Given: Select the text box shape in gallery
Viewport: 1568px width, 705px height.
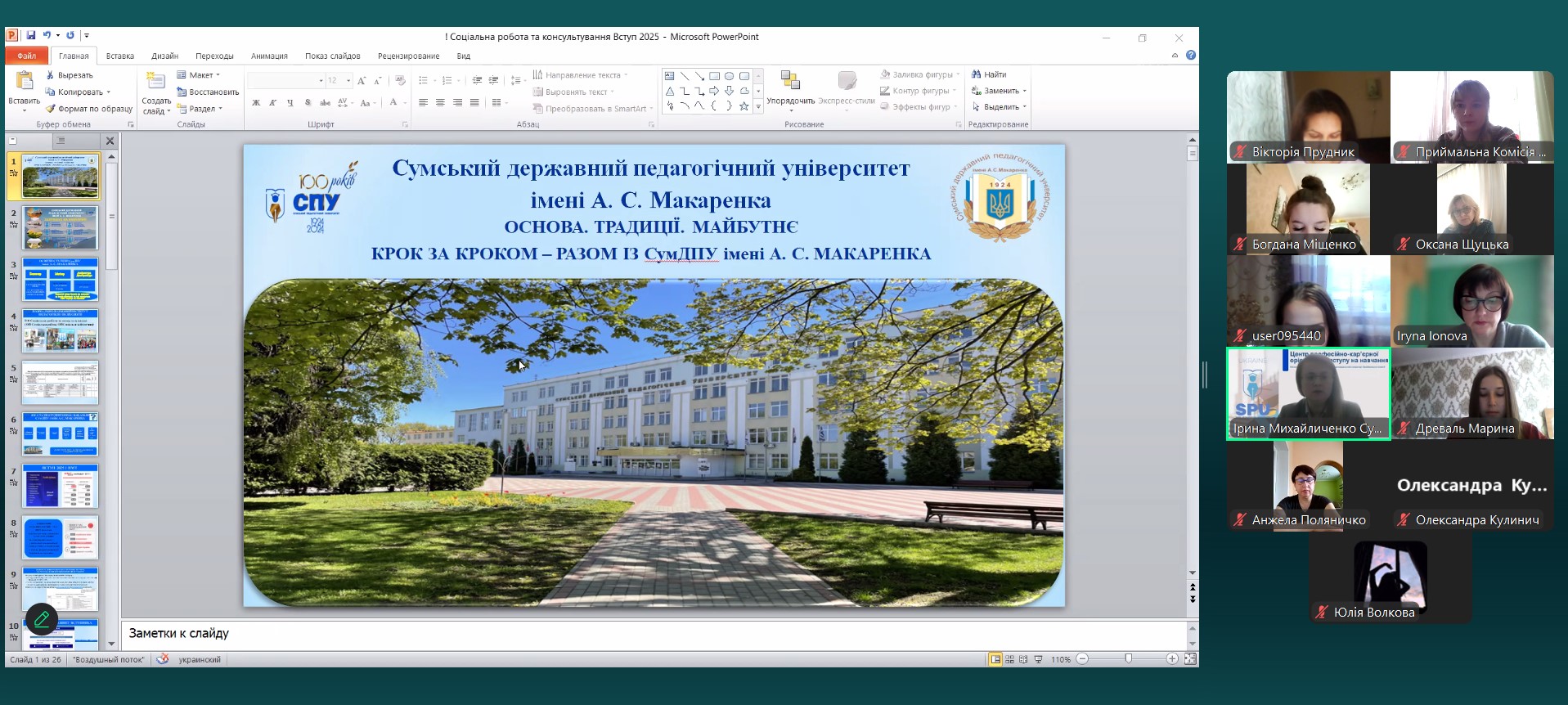Looking at the screenshot, I should click(x=670, y=76).
